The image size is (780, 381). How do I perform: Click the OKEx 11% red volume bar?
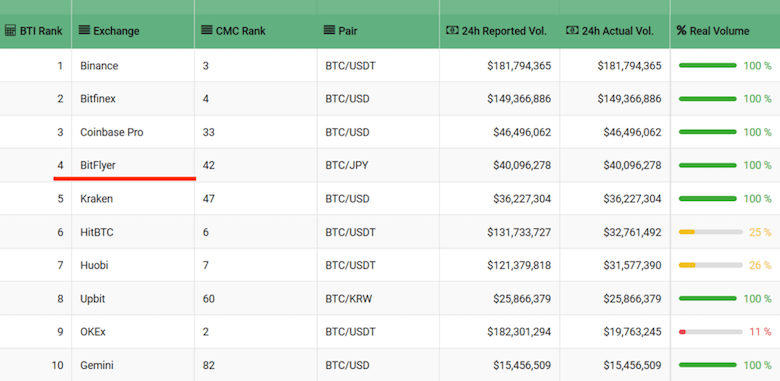tap(710, 331)
